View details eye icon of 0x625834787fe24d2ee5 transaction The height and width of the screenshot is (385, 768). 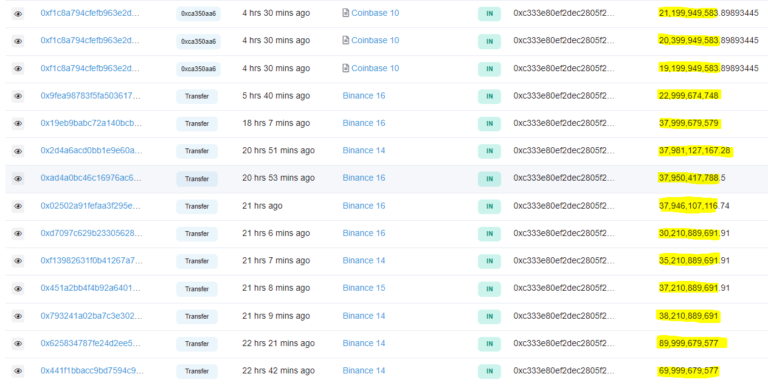click(18, 344)
